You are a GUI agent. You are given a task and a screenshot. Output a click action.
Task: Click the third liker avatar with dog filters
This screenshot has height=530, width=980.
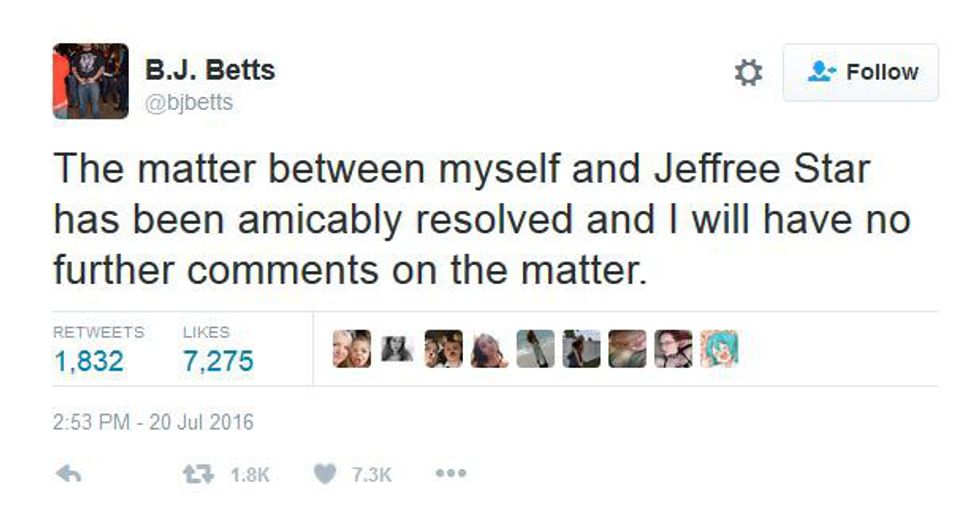[443, 349]
